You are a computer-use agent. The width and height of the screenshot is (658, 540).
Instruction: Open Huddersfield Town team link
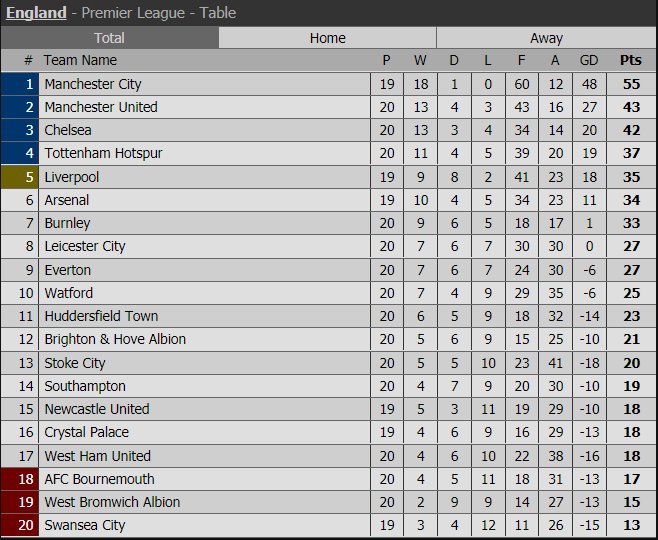coord(101,316)
